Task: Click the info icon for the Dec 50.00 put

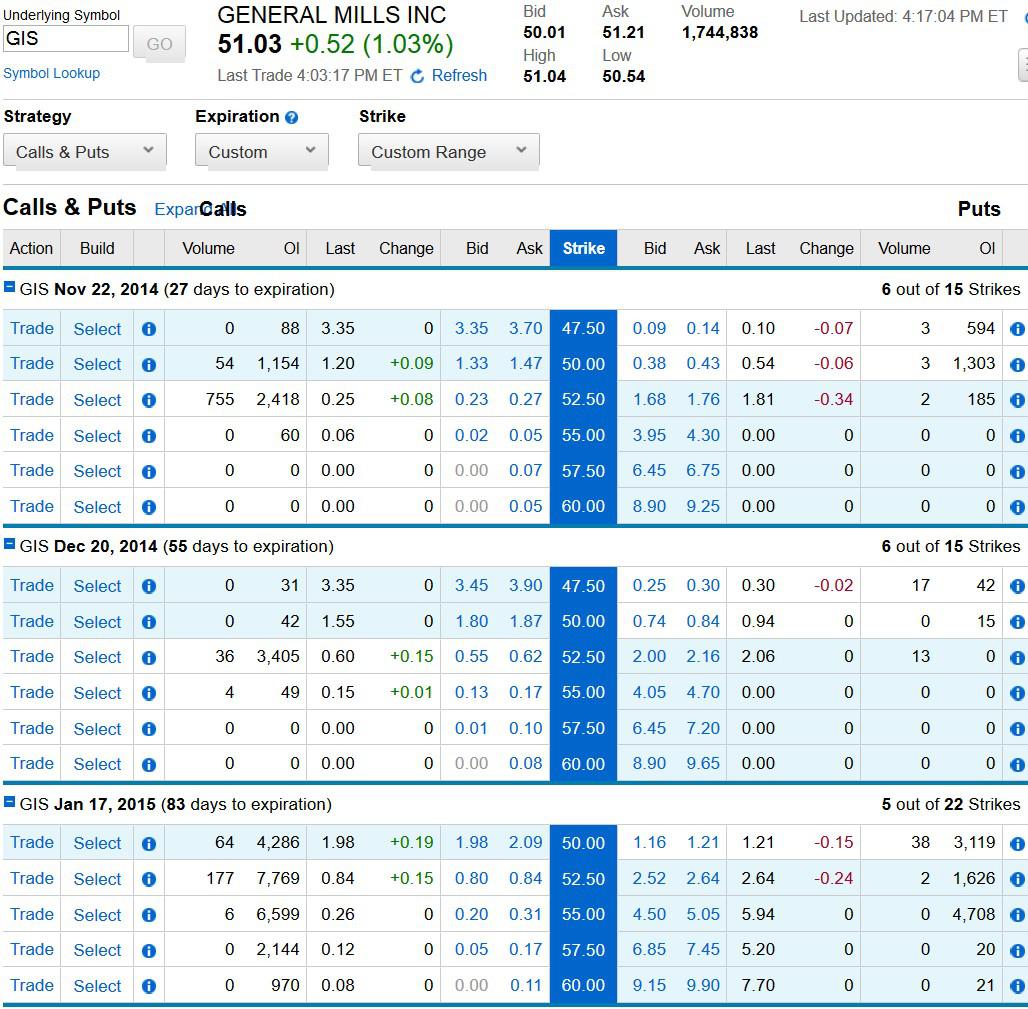Action: pos(1018,621)
